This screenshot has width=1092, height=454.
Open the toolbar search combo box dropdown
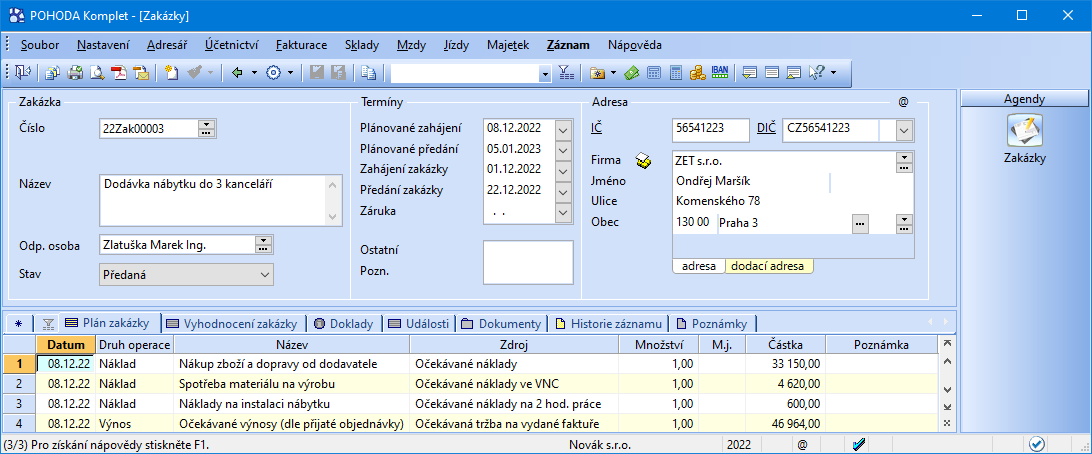(x=544, y=72)
